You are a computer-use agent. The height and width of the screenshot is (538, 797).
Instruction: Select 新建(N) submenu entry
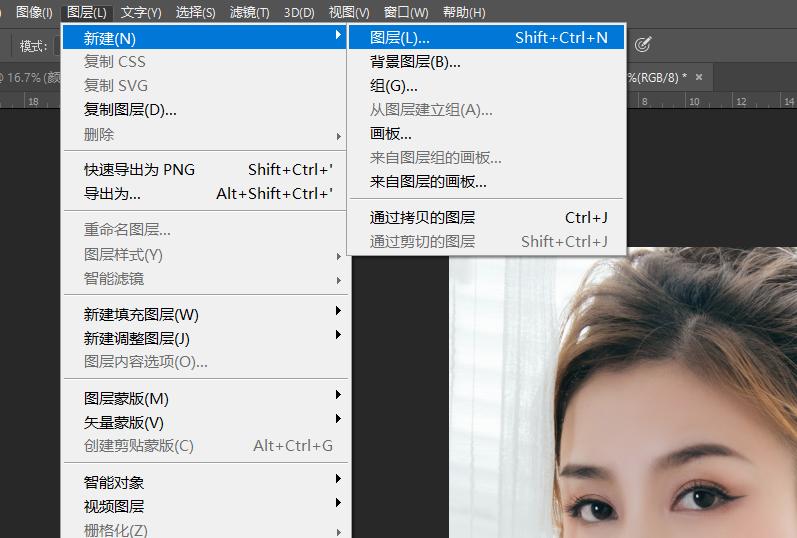pos(204,38)
